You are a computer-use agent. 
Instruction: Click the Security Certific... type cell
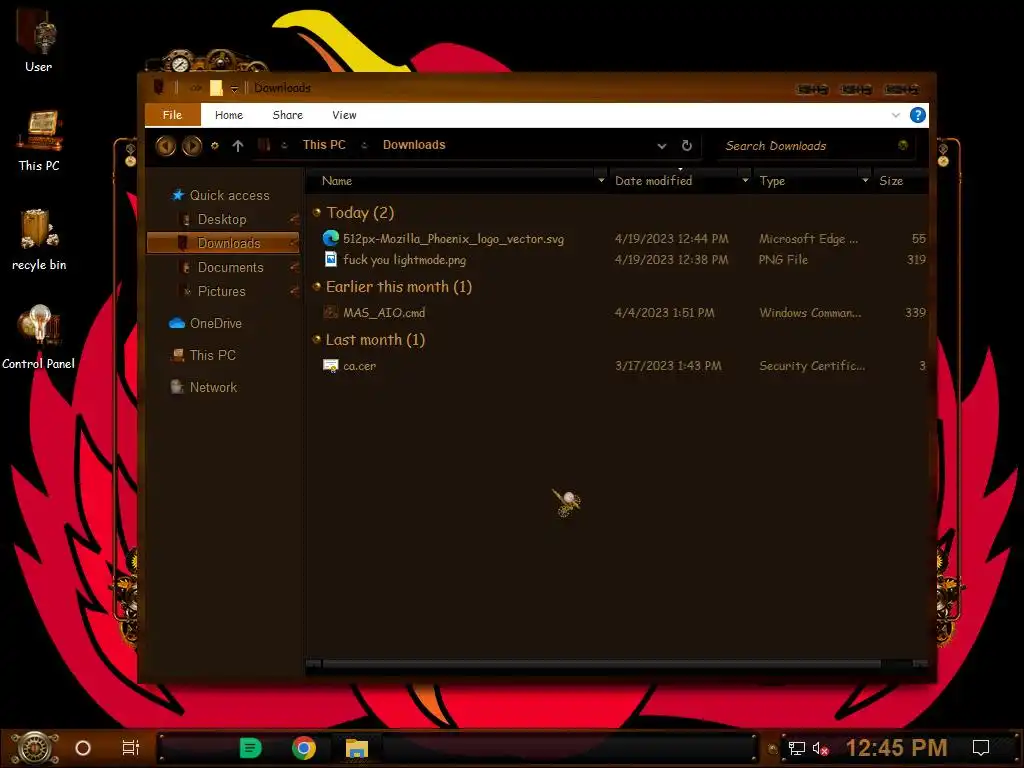[812, 366]
